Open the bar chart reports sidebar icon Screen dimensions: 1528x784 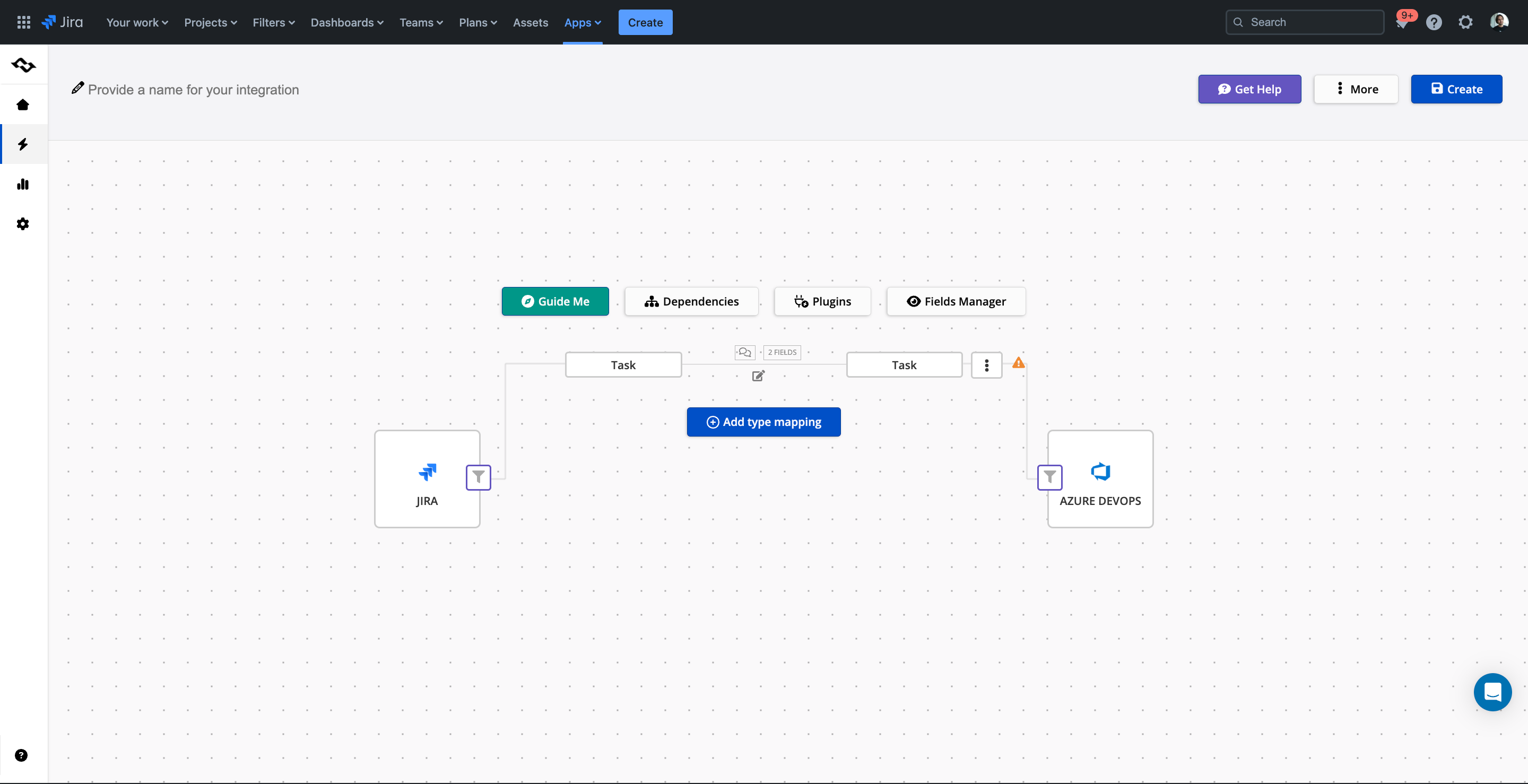point(22,184)
